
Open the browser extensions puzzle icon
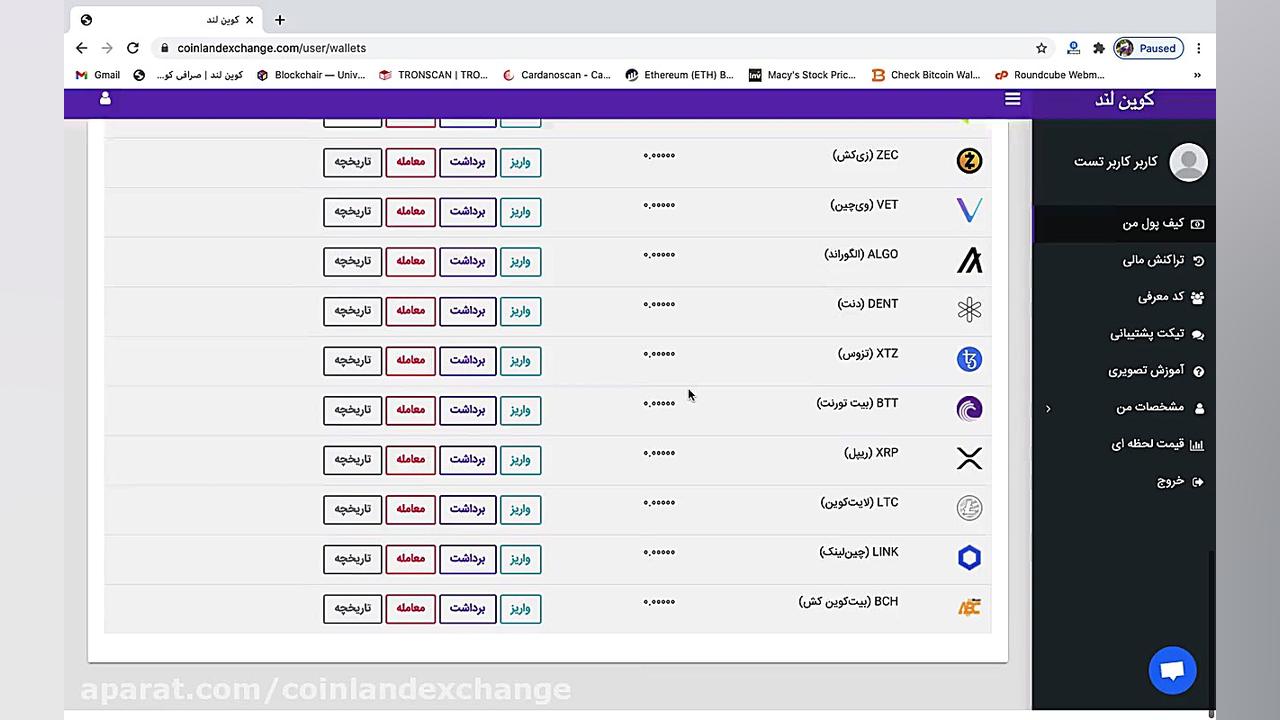click(x=1098, y=48)
